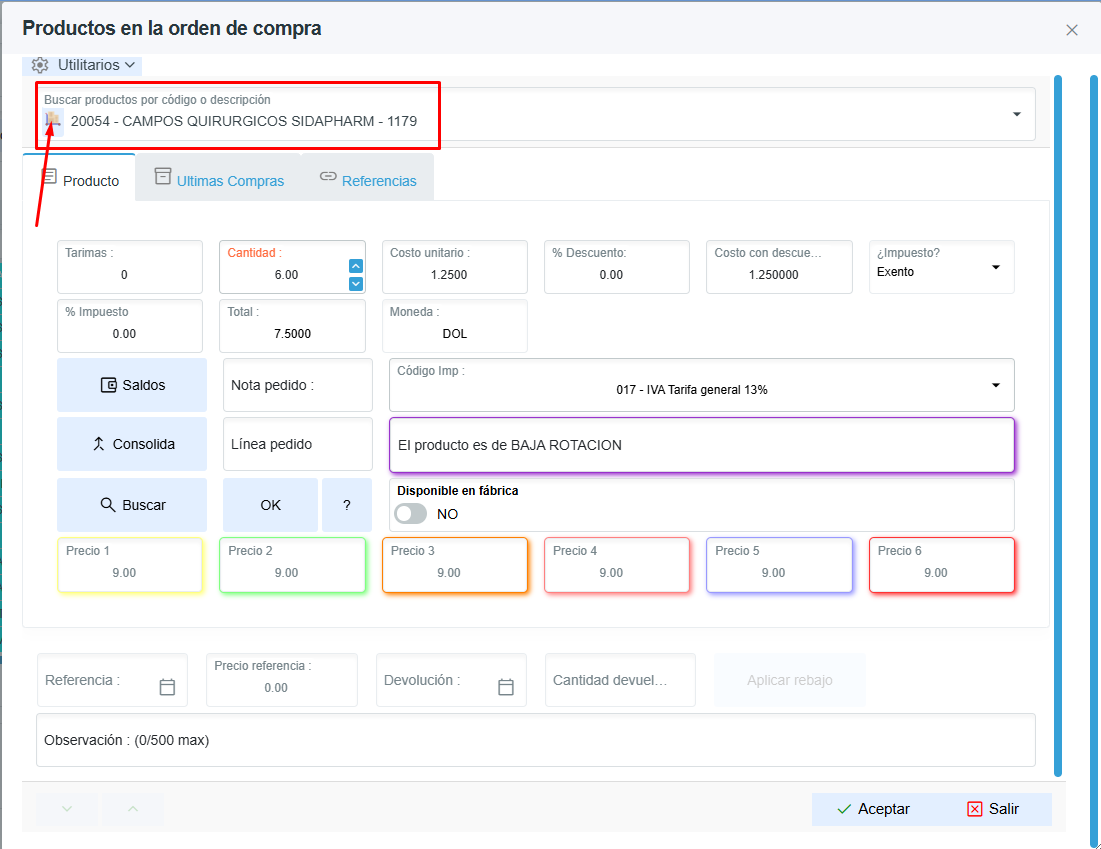Click the product image icon beside 20054
The height and width of the screenshot is (849, 1101).
click(x=53, y=121)
